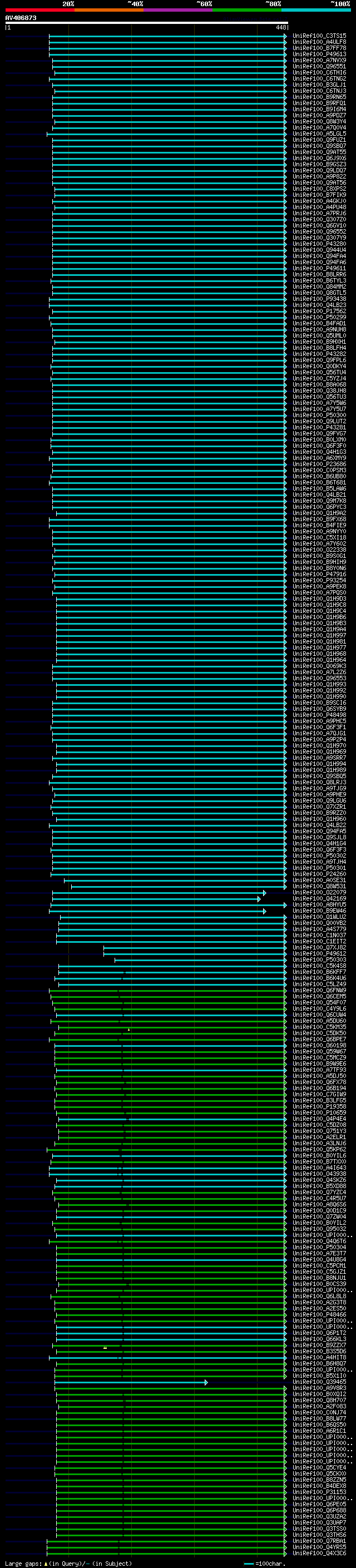Select hit label UniRef100_B9RN65
The image size is (356, 1568).
tap(319, 97)
